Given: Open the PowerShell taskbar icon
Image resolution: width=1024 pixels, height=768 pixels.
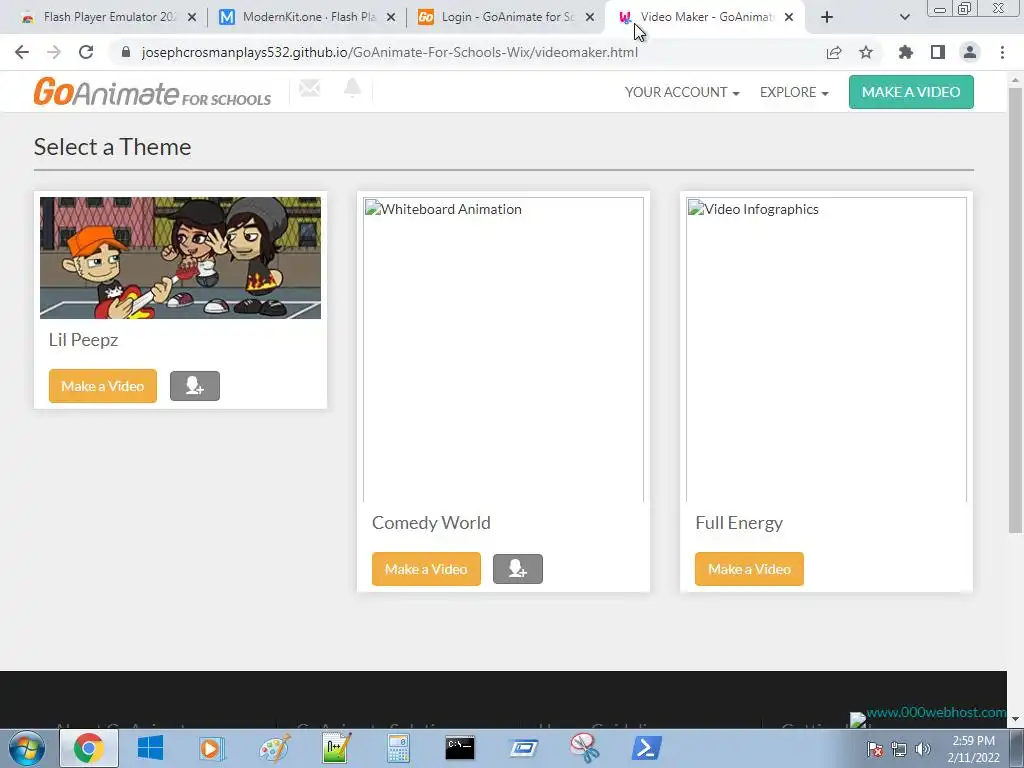Looking at the screenshot, I should (647, 748).
